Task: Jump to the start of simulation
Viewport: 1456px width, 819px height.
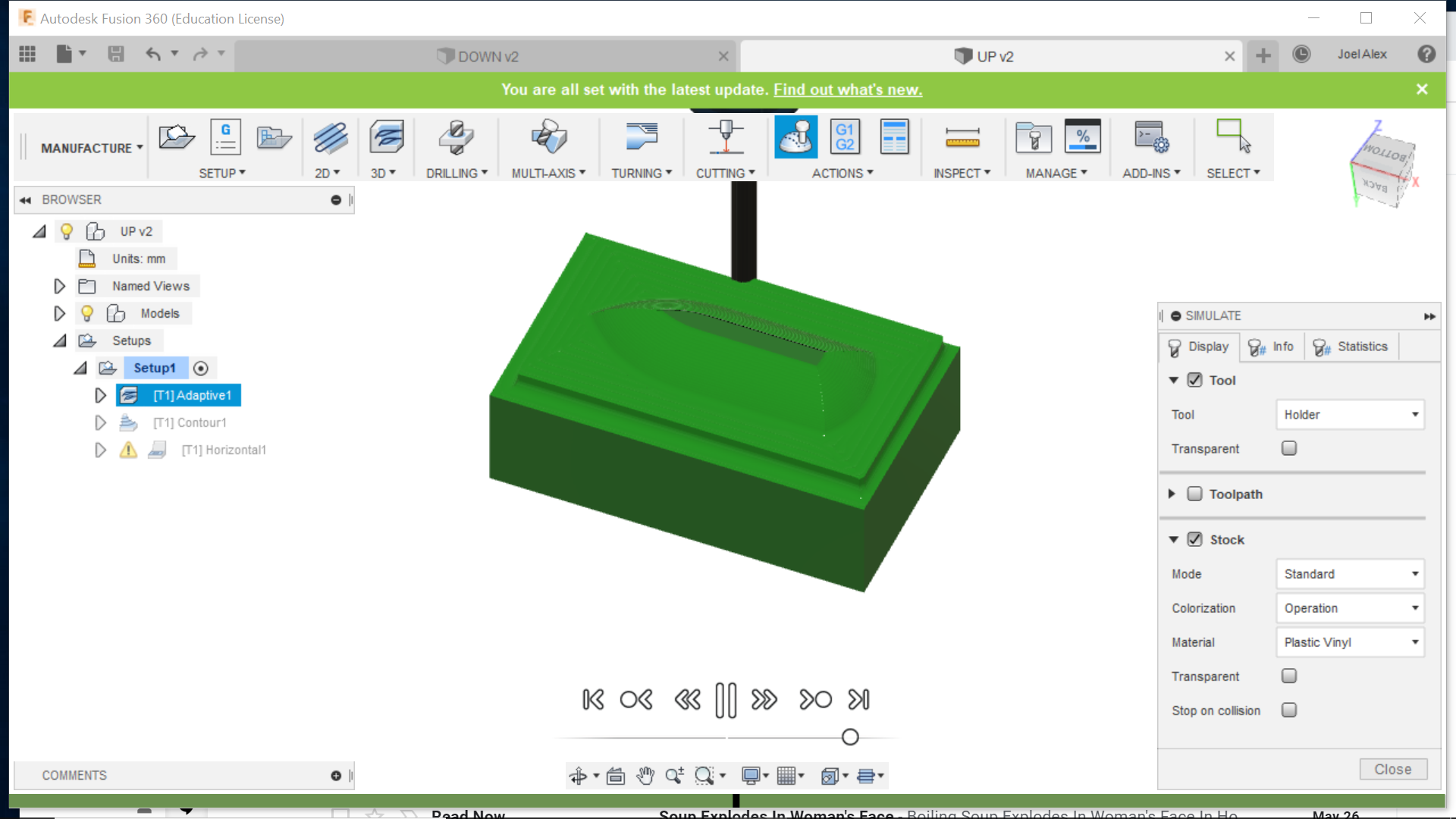Action: point(593,699)
